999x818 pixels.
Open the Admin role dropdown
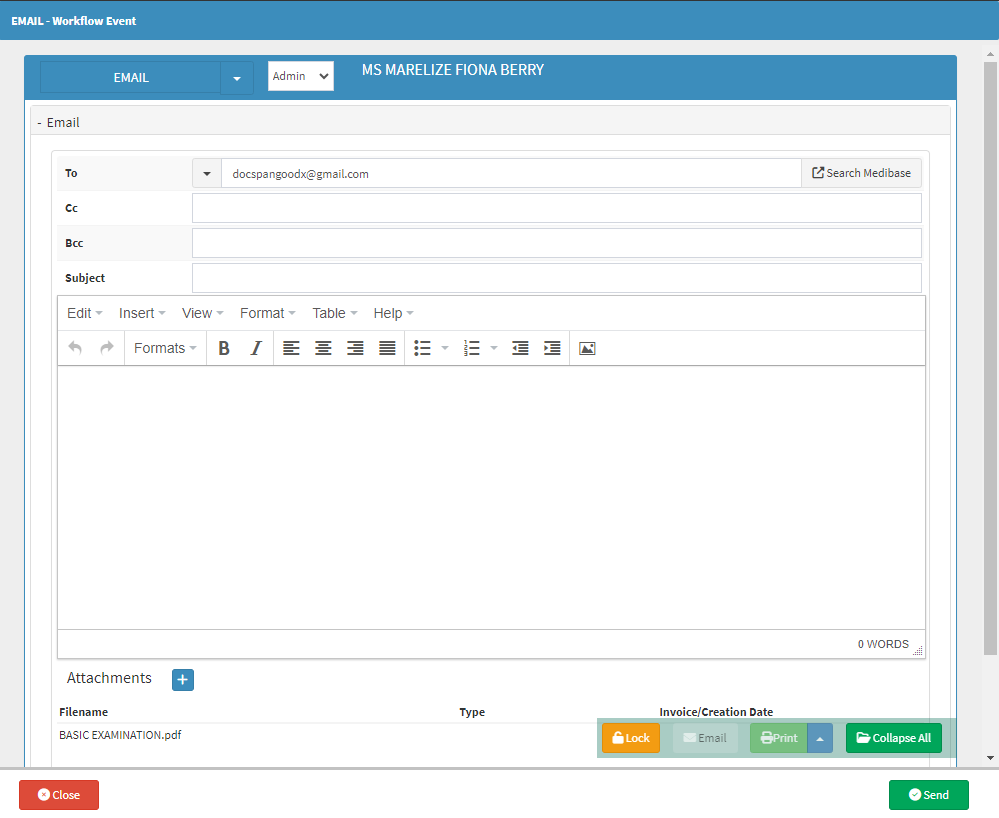click(x=300, y=76)
